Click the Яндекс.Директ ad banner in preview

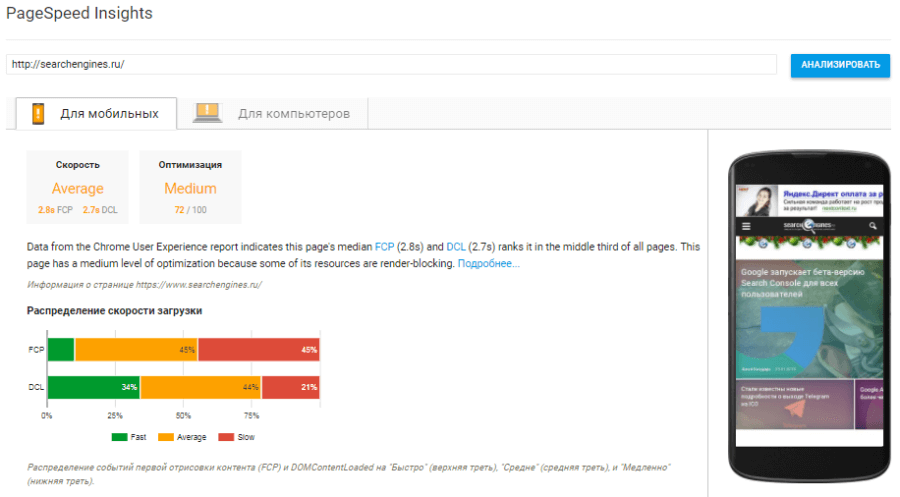pyautogui.click(x=809, y=200)
